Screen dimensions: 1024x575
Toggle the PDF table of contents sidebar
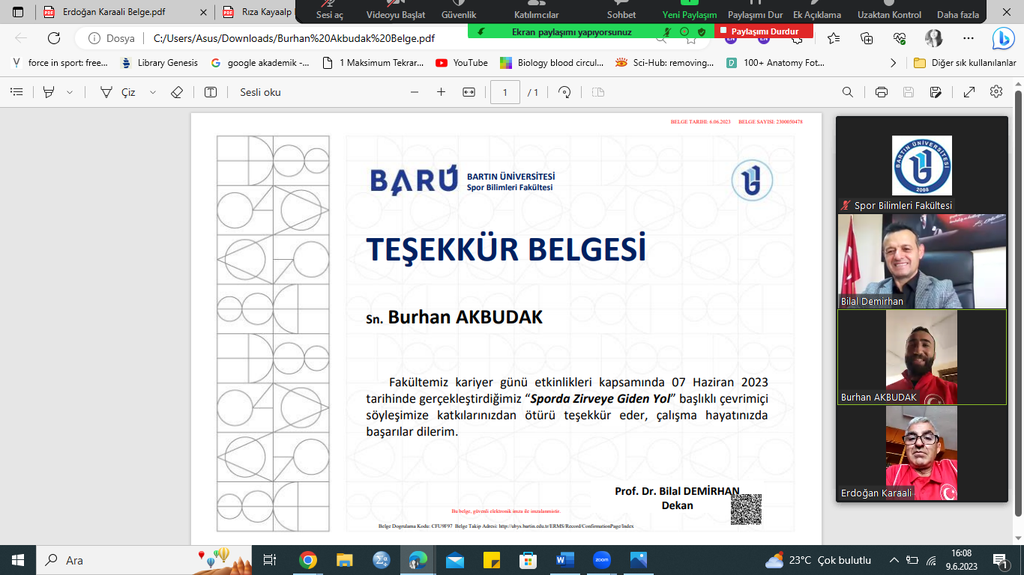17,92
